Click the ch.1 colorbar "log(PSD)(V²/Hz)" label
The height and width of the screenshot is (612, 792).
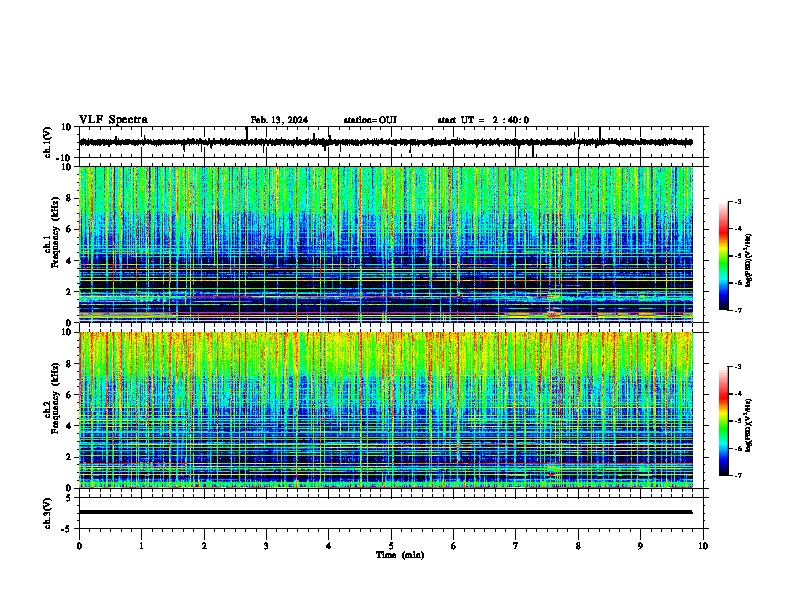pyautogui.click(x=748, y=260)
